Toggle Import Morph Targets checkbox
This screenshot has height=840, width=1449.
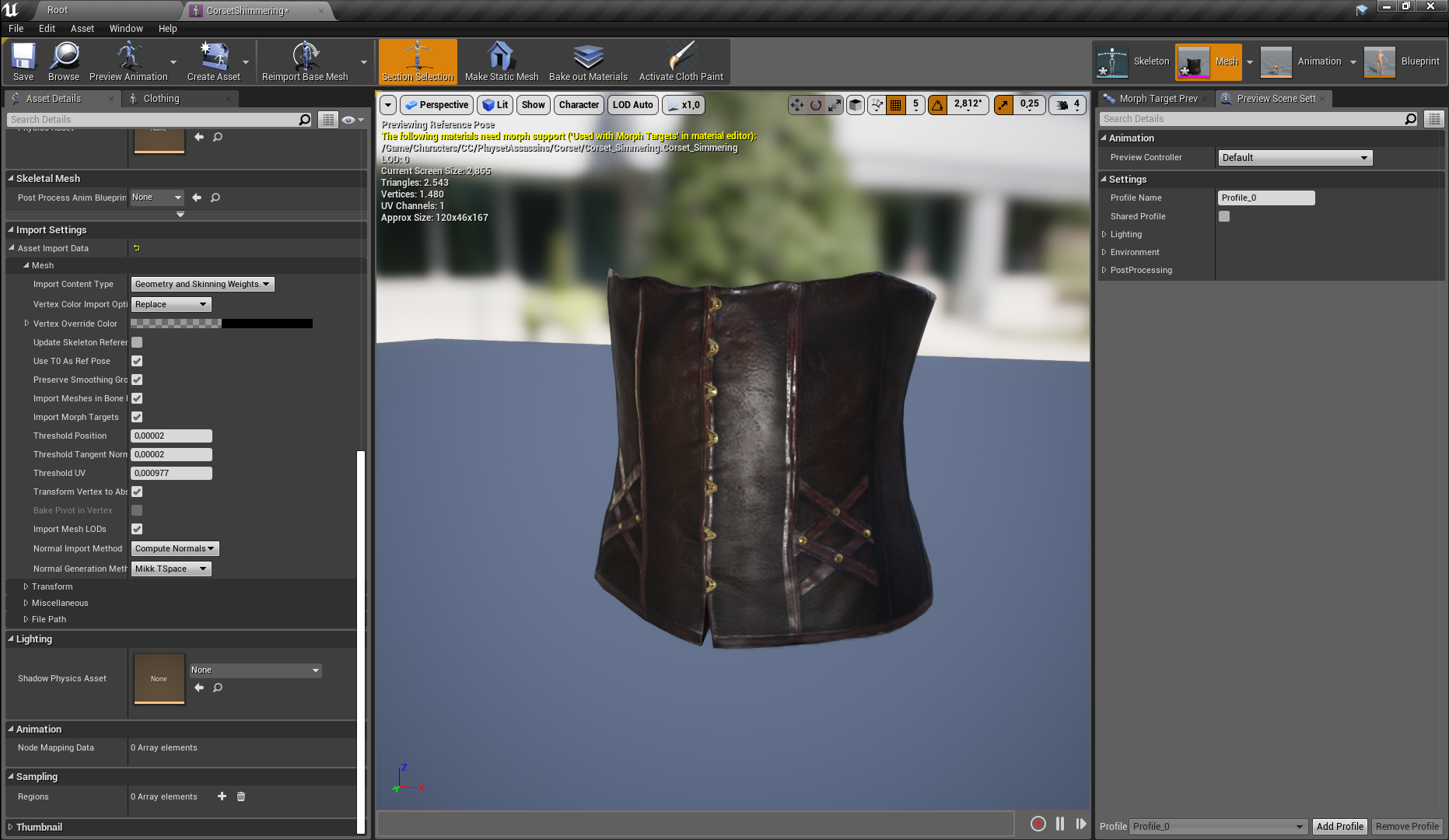pyautogui.click(x=137, y=417)
